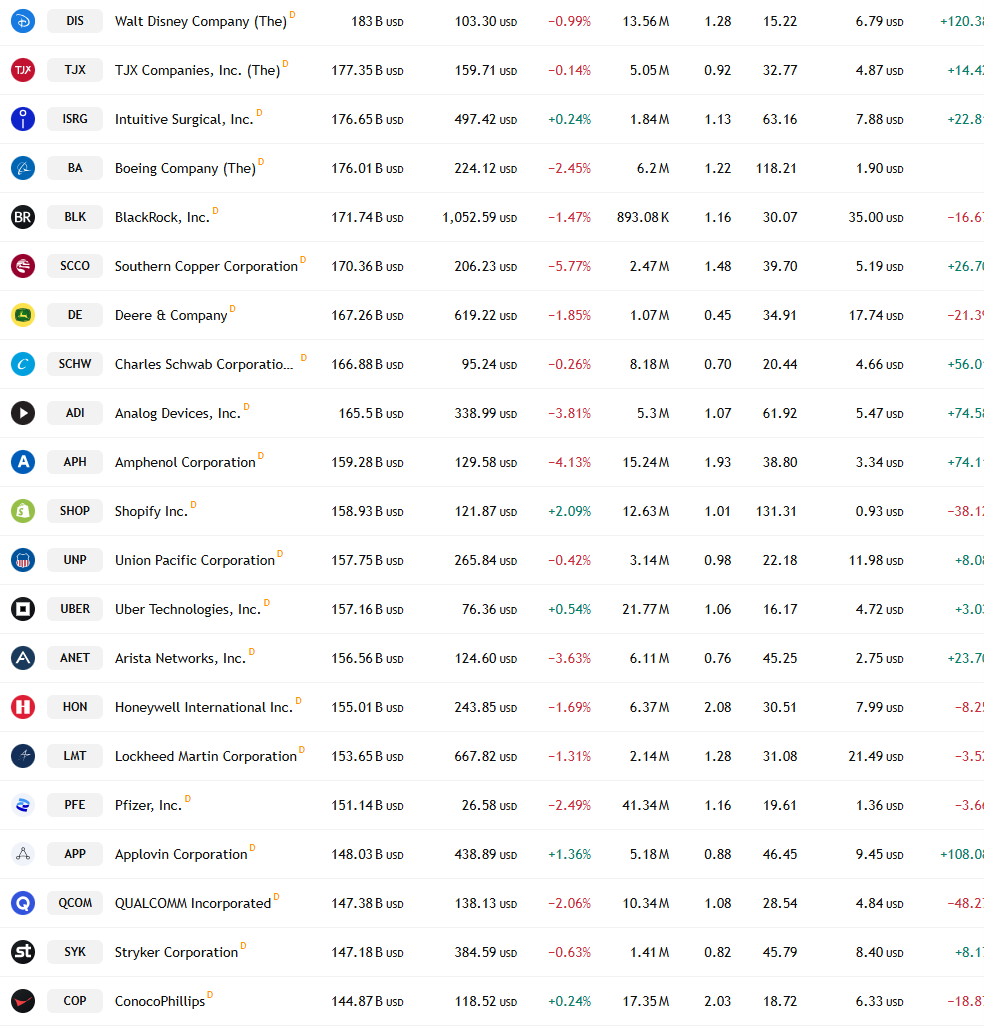Click TJX market cap 177.35 B USD
984x1029 pixels.
368,70
